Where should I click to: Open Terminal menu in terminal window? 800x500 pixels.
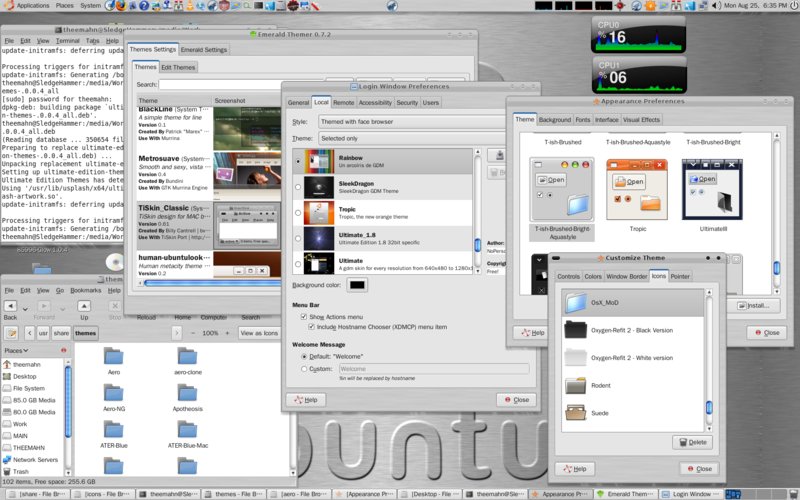pos(67,41)
